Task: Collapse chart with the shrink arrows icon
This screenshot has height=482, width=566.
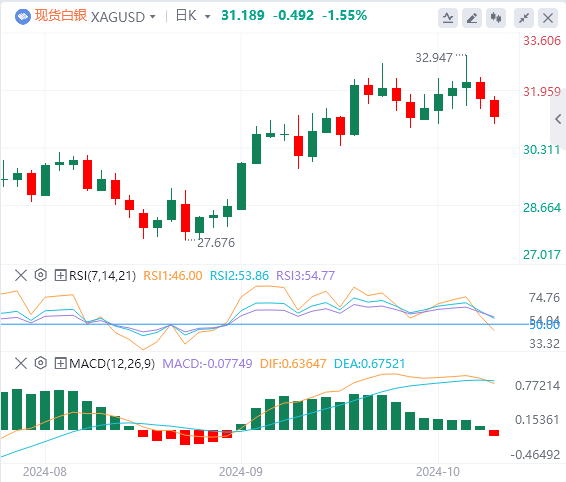Action: (524, 18)
